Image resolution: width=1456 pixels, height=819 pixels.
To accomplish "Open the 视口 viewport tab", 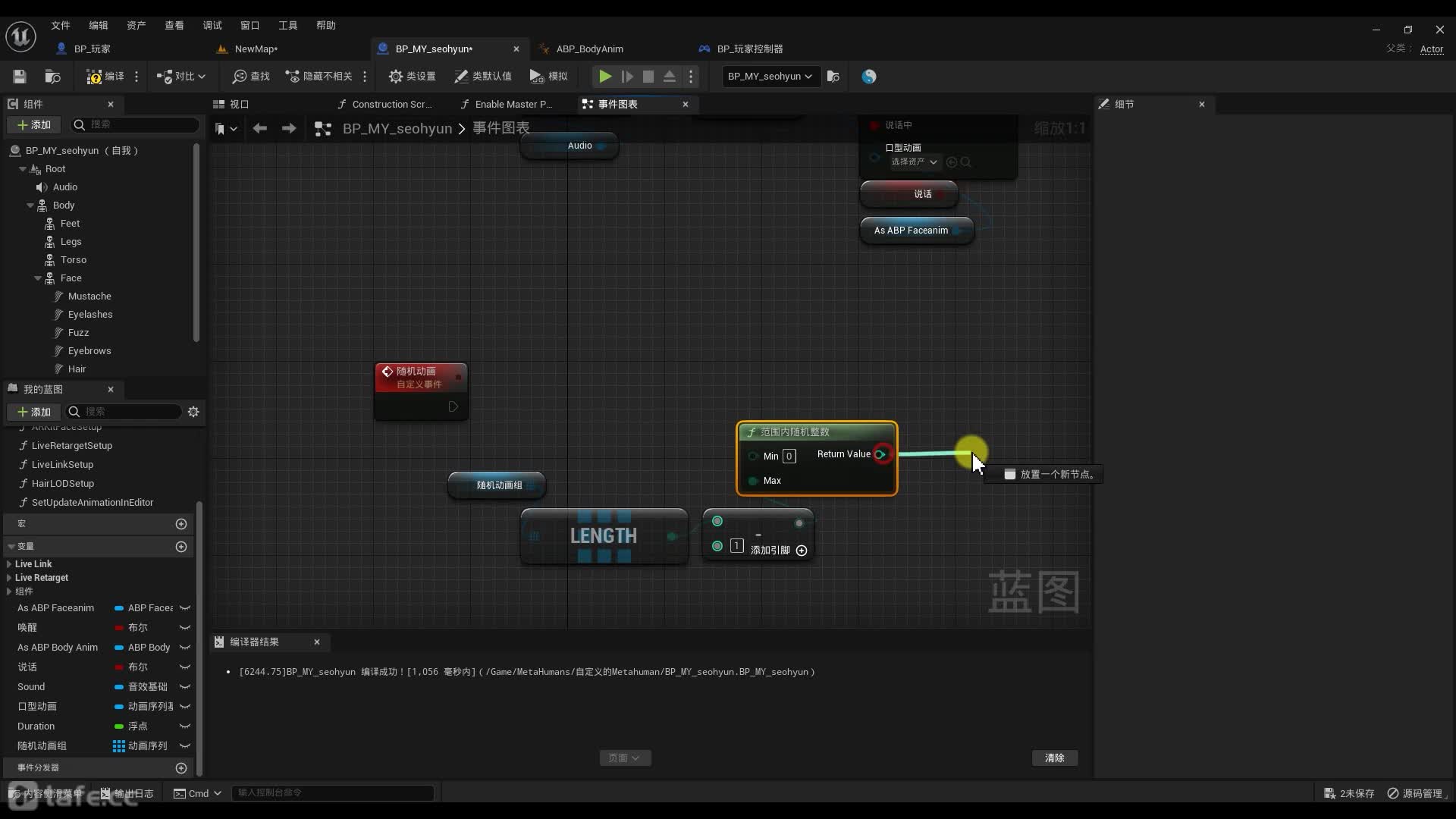I will (239, 105).
